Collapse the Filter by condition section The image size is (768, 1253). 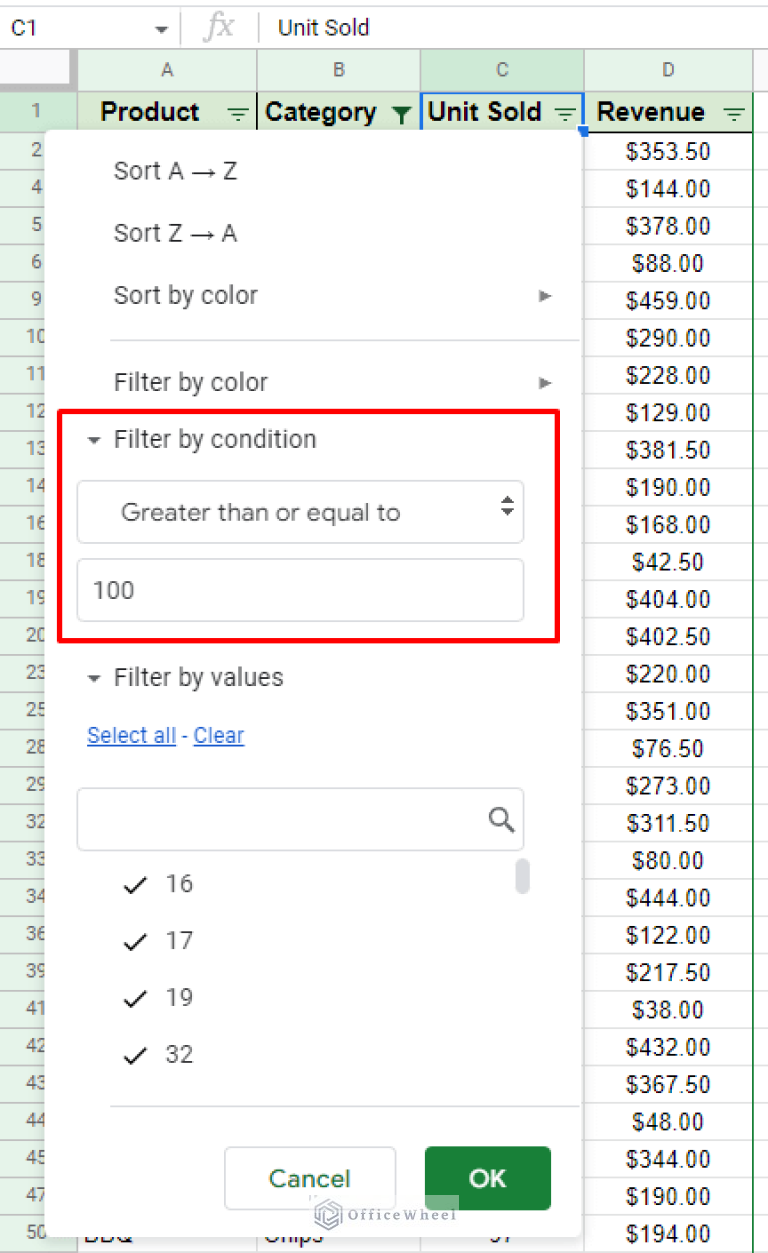pos(93,438)
